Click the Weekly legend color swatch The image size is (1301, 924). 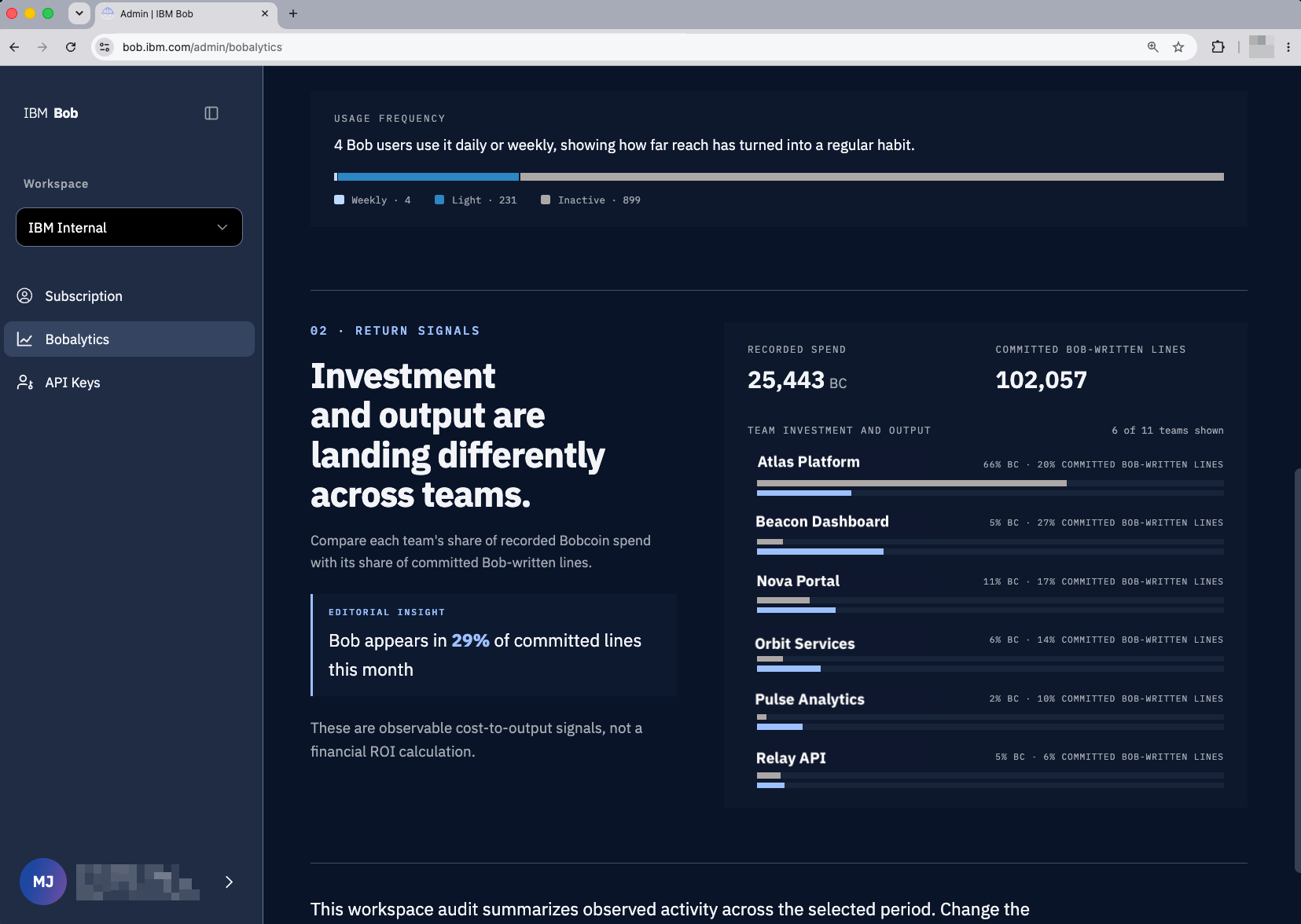coord(339,200)
